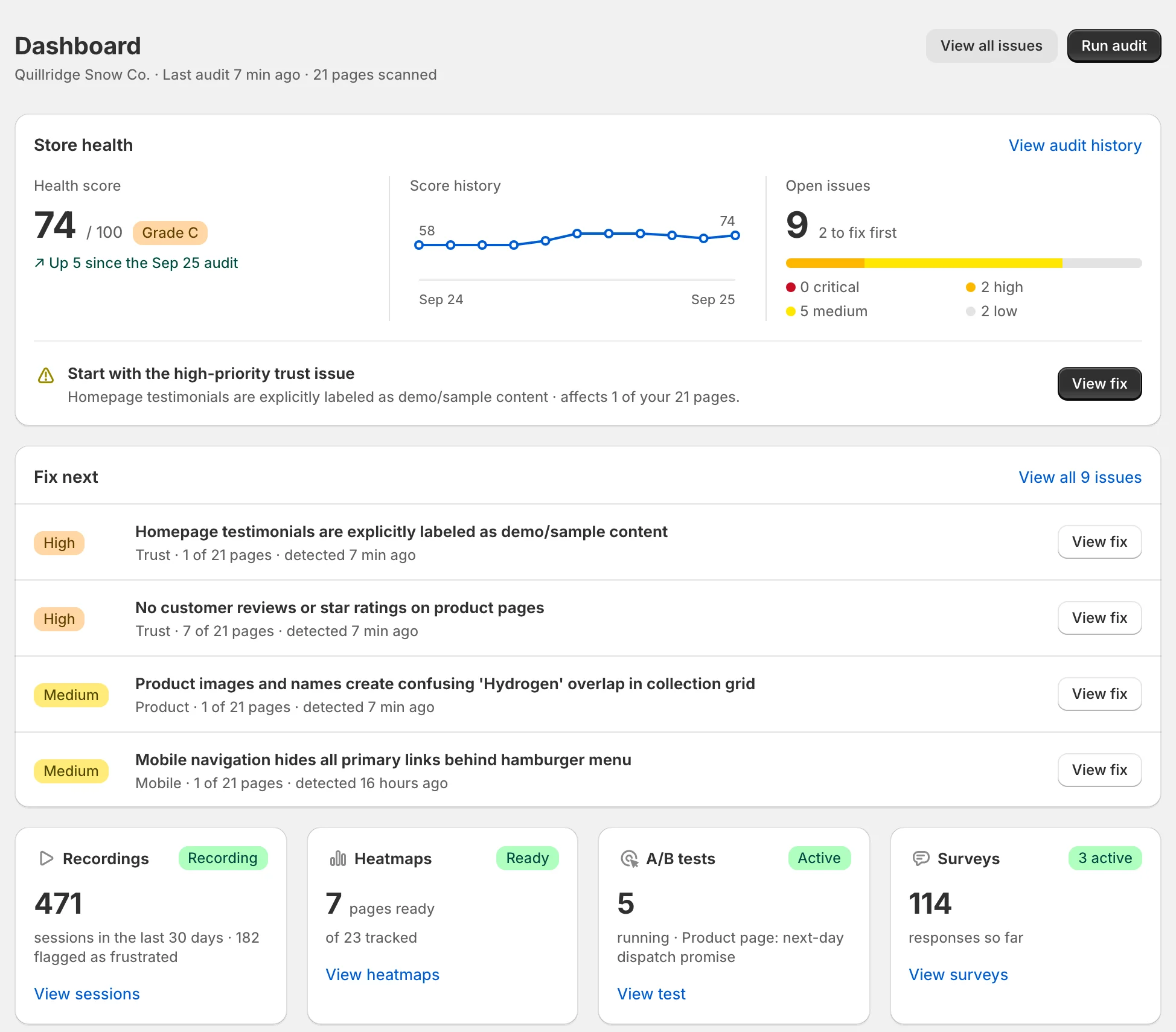Click the warning triangle icon
The height and width of the screenshot is (1032, 1176).
tap(46, 375)
